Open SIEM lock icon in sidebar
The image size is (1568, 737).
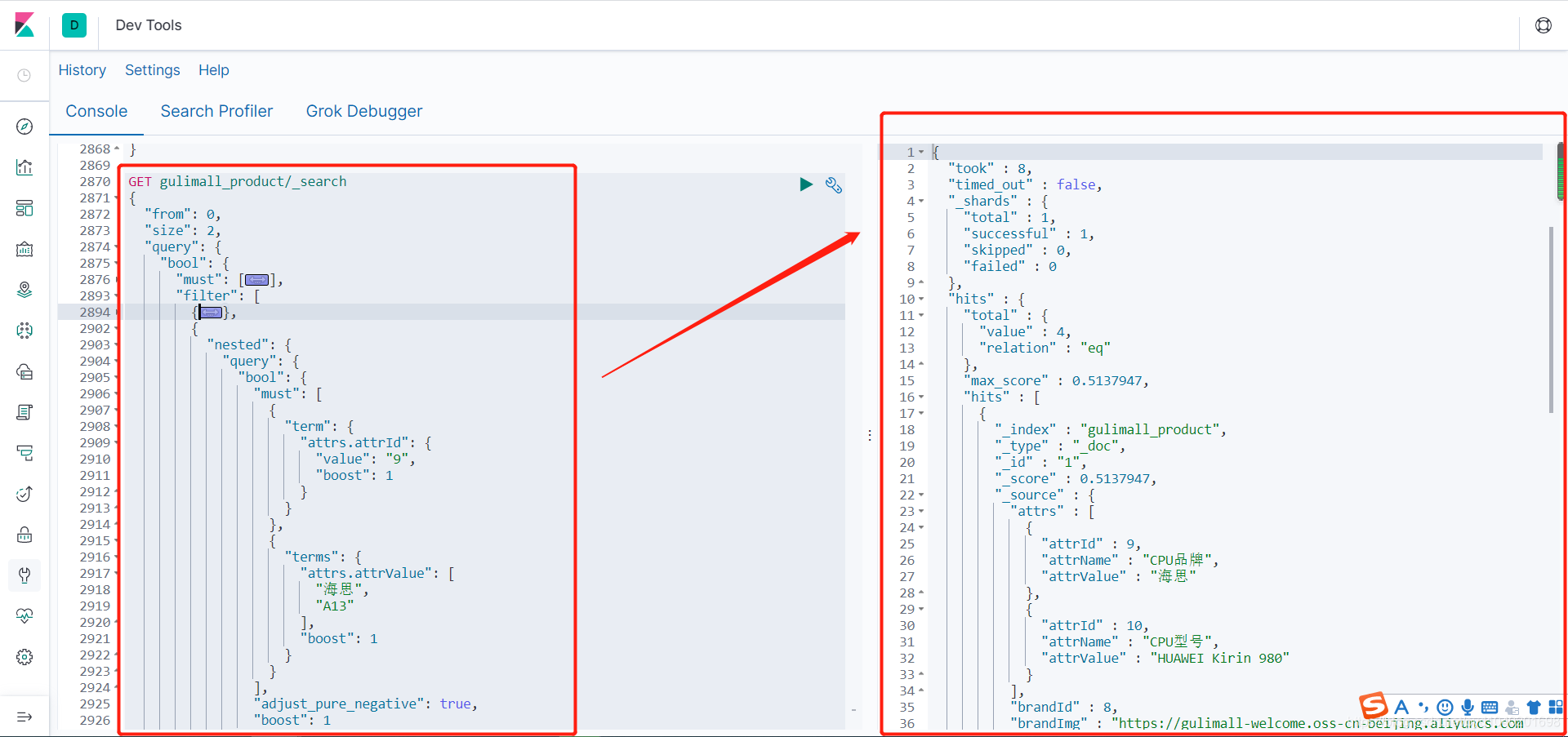click(24, 535)
